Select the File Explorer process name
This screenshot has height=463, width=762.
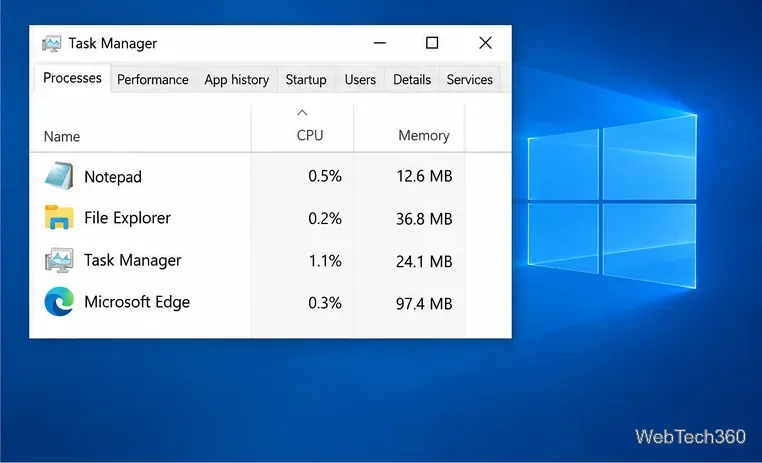click(x=127, y=218)
